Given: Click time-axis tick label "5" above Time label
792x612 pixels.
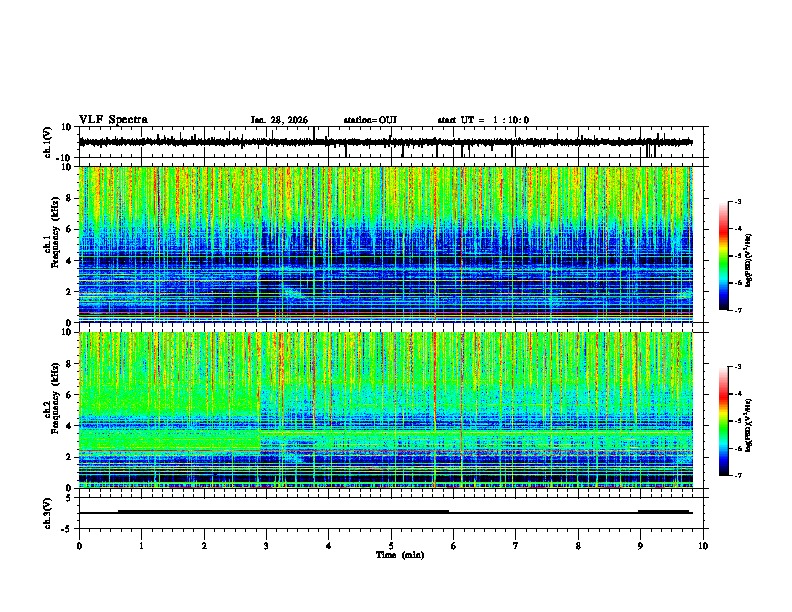Looking at the screenshot, I should coord(391,546).
